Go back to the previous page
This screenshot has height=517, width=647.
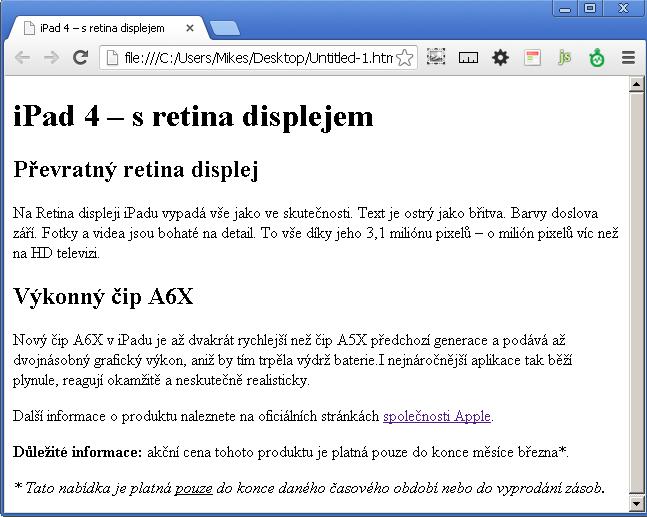coord(22,58)
